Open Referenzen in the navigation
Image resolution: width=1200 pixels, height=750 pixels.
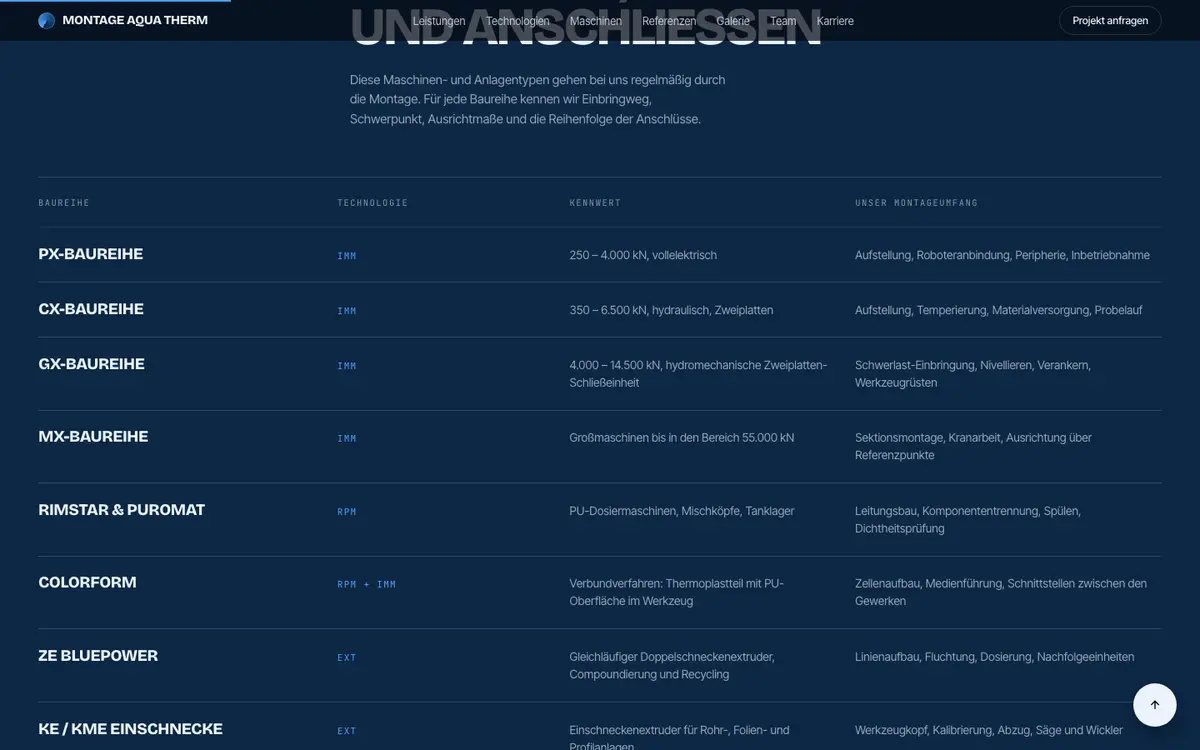[x=669, y=21]
